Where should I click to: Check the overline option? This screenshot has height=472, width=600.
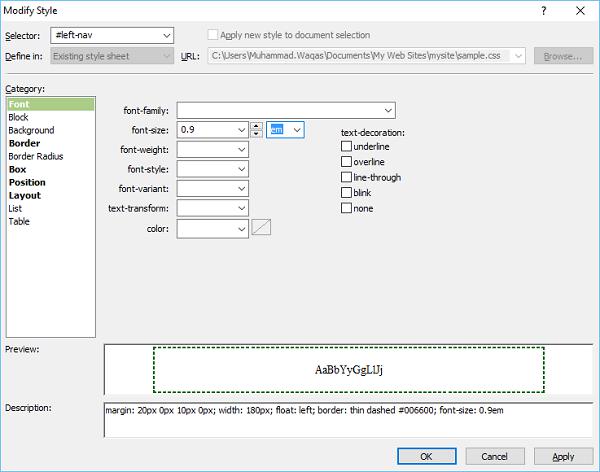click(347, 162)
